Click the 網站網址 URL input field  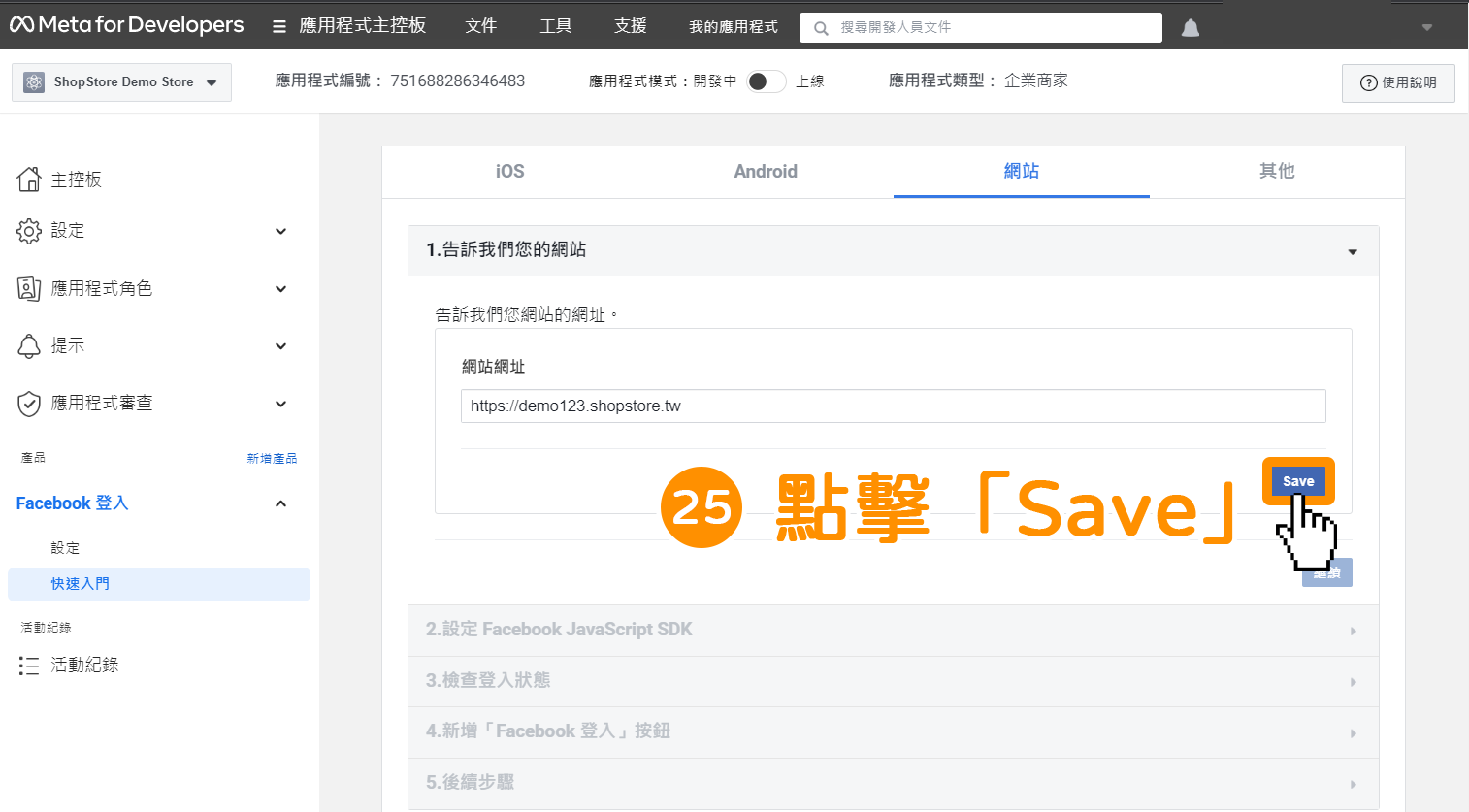pyautogui.click(x=894, y=406)
